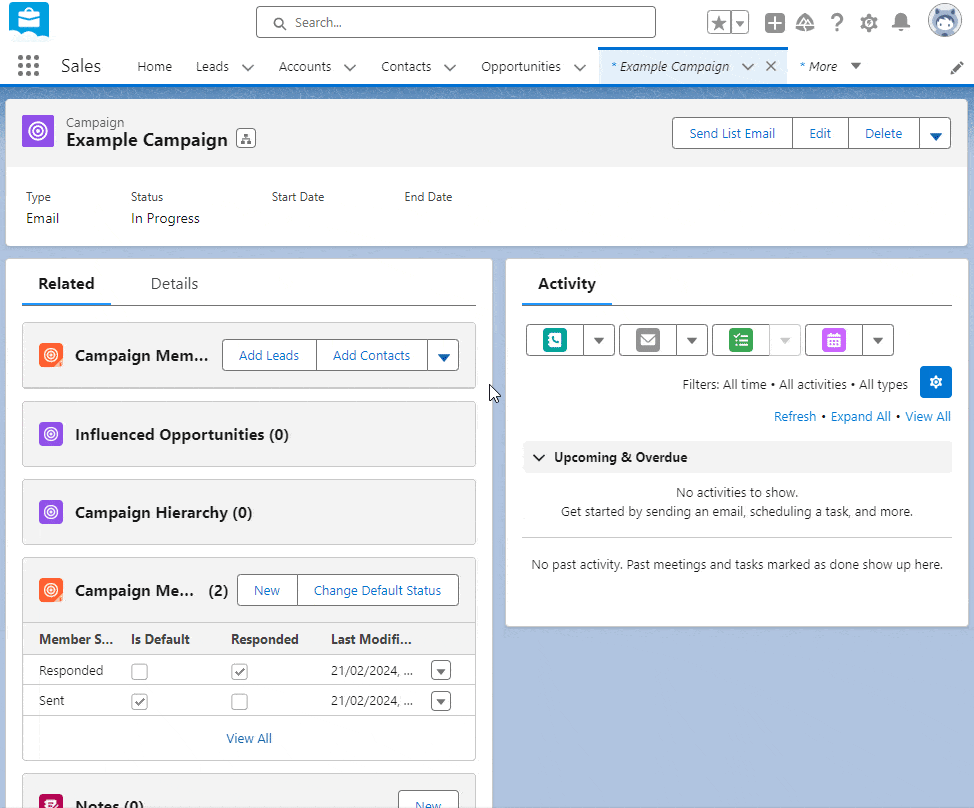The image size is (974, 808).
Task: Click Send List Email button
Action: pyautogui.click(x=732, y=134)
